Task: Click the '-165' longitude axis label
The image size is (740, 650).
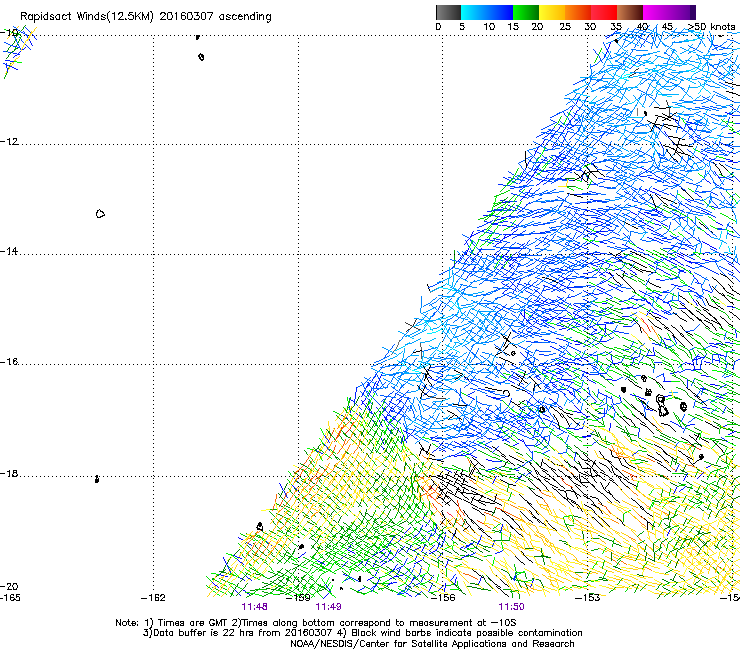Action: [10, 598]
